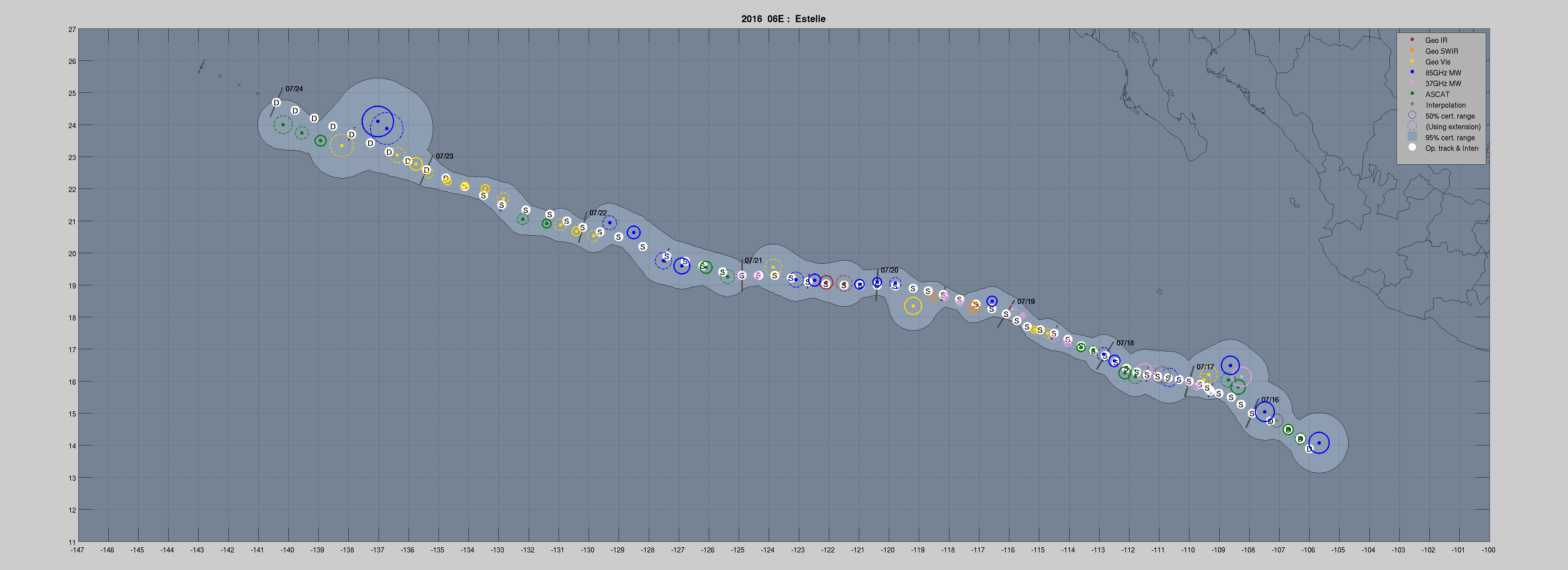
Task: Click the 37GHz MW pink legend dot
Action: pos(1412,83)
